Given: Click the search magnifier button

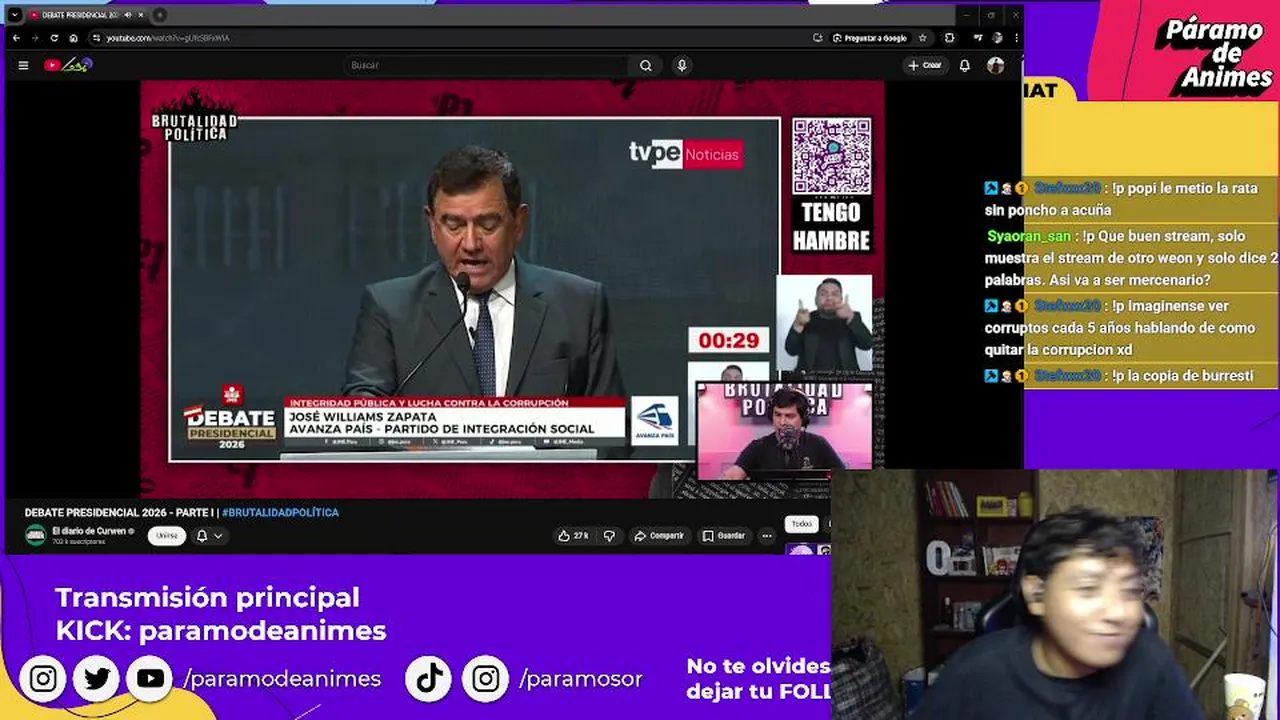Looking at the screenshot, I should pyautogui.click(x=646, y=65).
